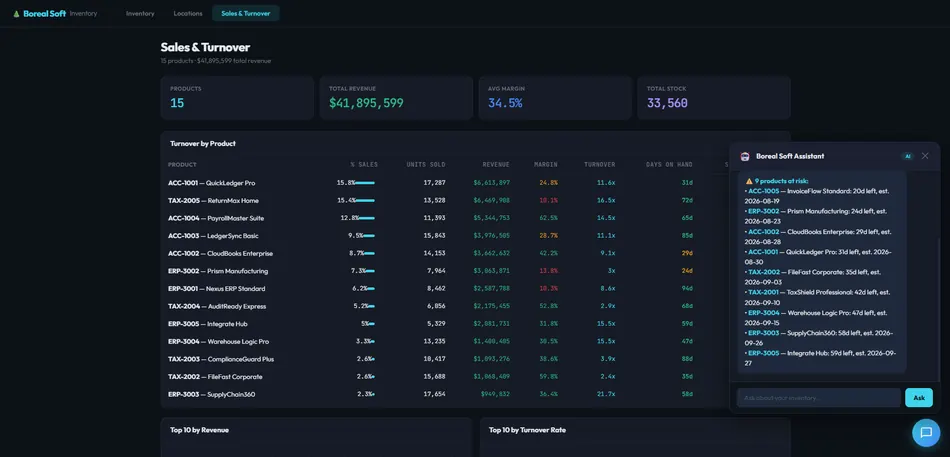
Task: Click the $949,832 revenue value
Action: coord(496,394)
